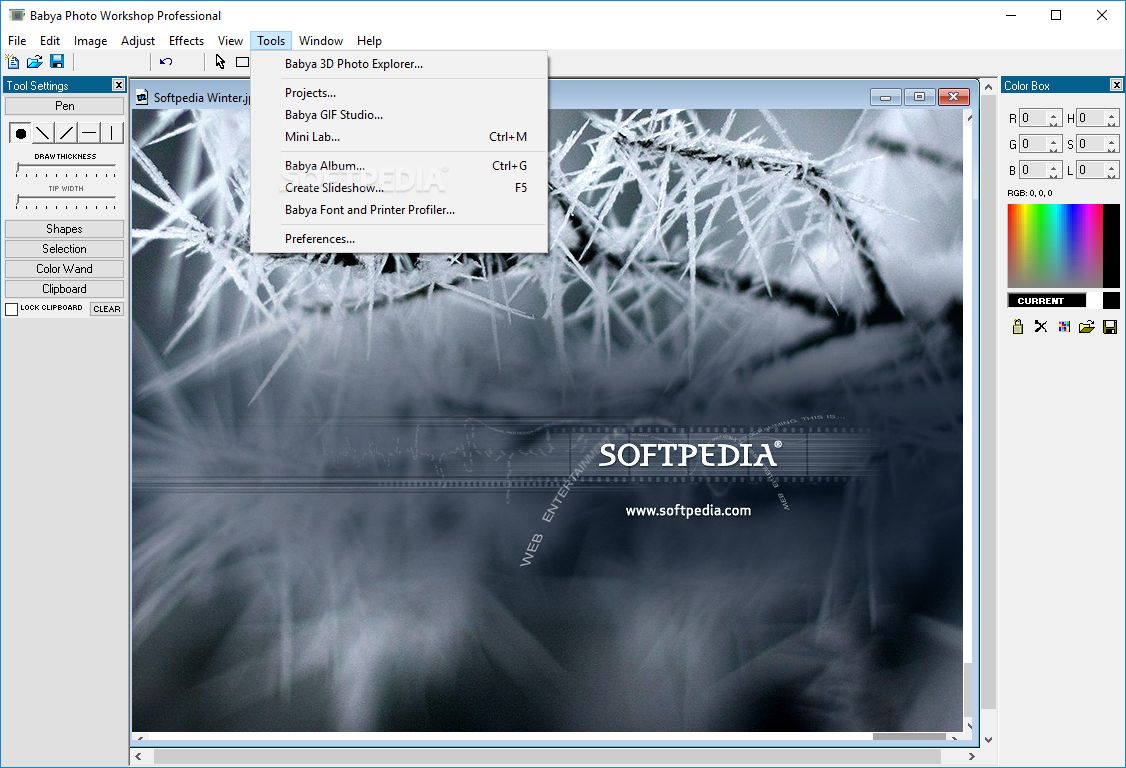Open the Window menu
This screenshot has height=768, width=1126.
321,41
